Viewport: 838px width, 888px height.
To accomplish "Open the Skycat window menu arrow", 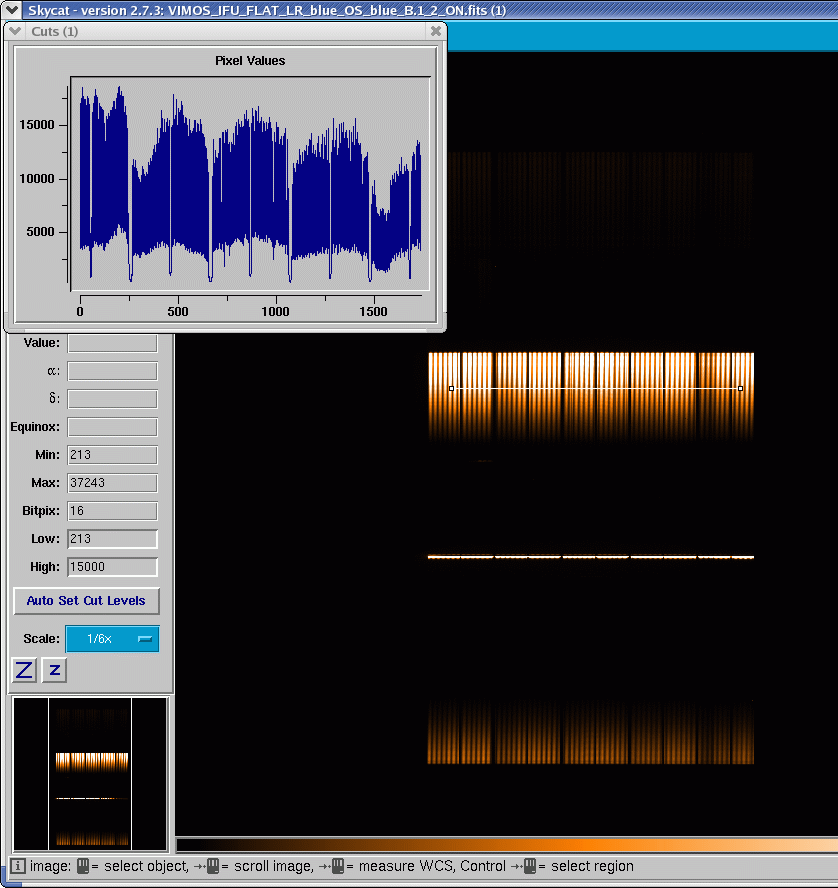I will (11, 10).
